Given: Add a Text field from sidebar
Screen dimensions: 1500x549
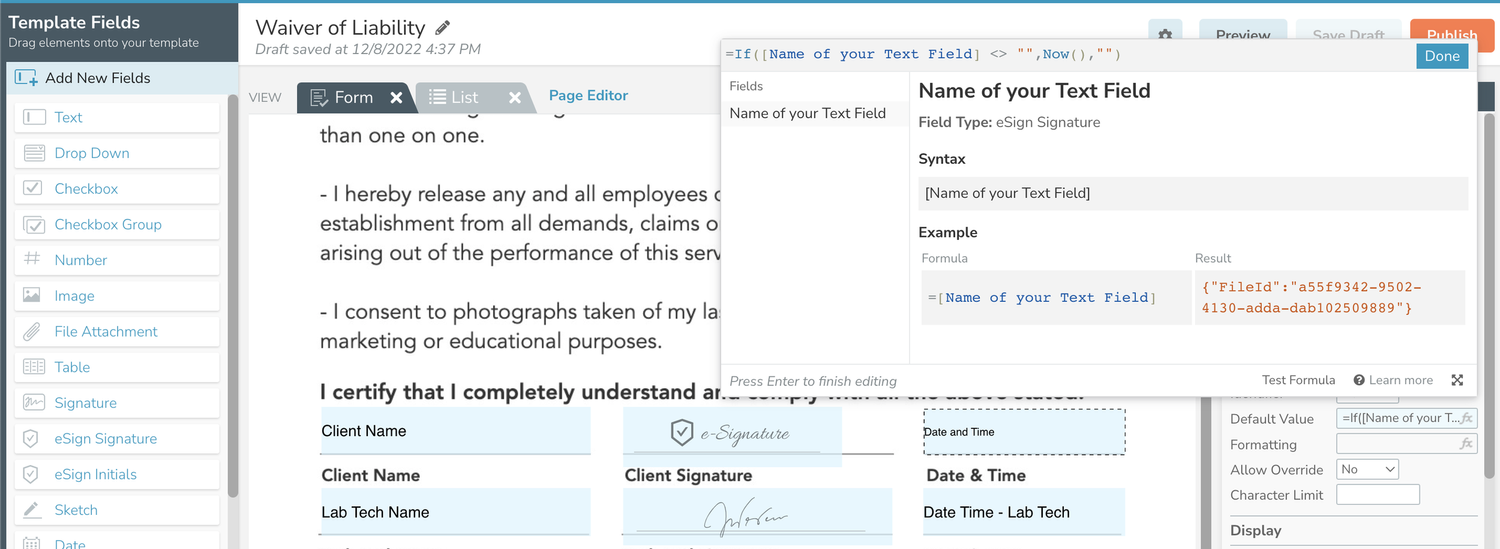Looking at the screenshot, I should click(x=117, y=117).
